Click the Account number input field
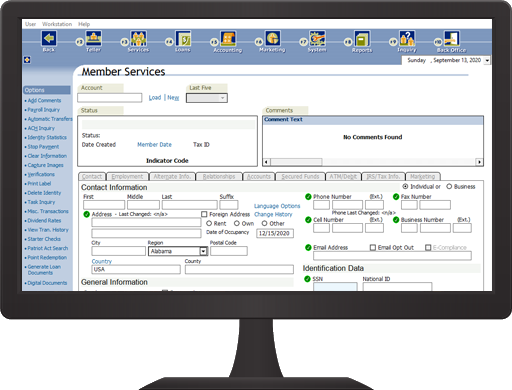 [x=110, y=98]
